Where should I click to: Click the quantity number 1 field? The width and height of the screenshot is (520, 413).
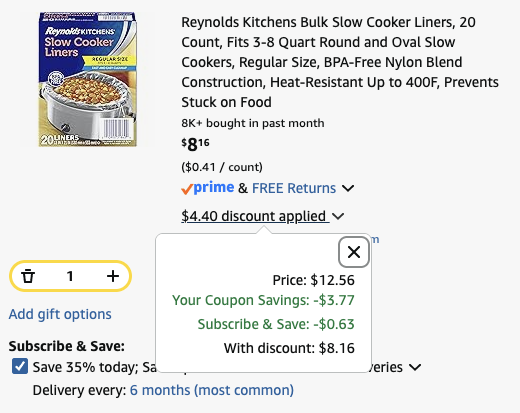[x=70, y=276]
